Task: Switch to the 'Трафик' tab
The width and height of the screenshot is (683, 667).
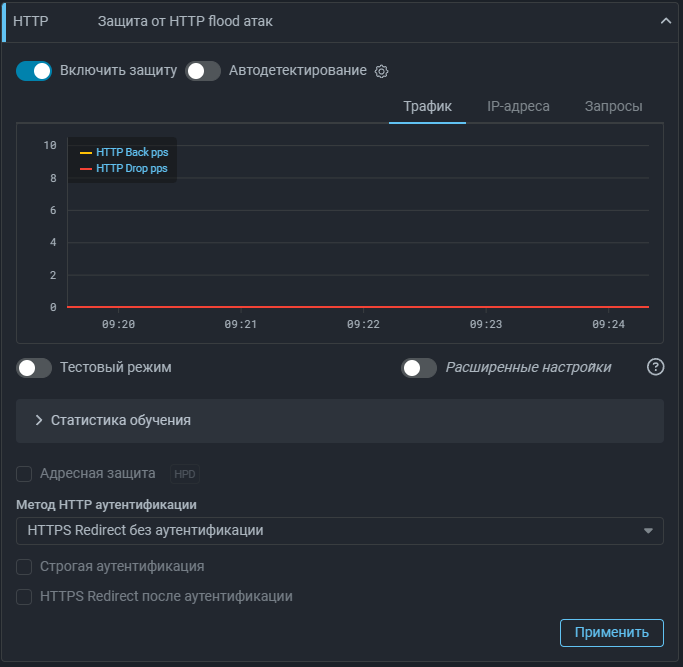Action: (427, 106)
